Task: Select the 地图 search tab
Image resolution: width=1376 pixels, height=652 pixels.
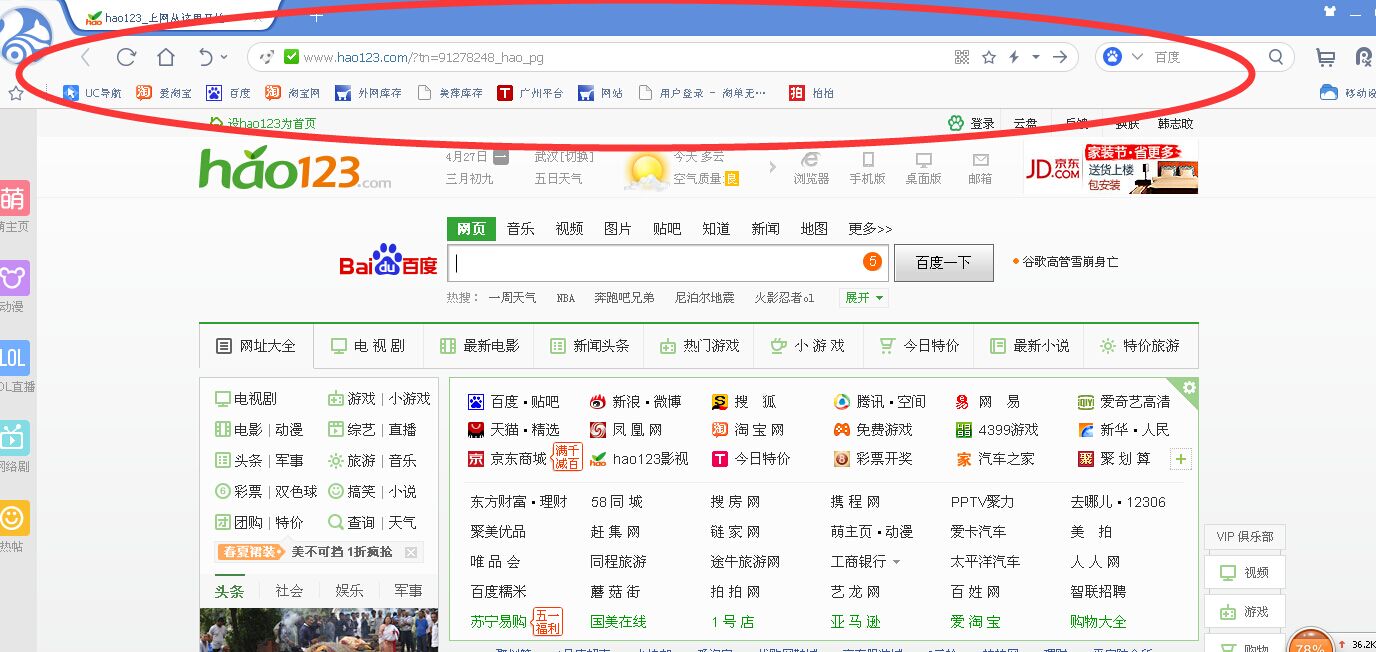Action: [814, 229]
